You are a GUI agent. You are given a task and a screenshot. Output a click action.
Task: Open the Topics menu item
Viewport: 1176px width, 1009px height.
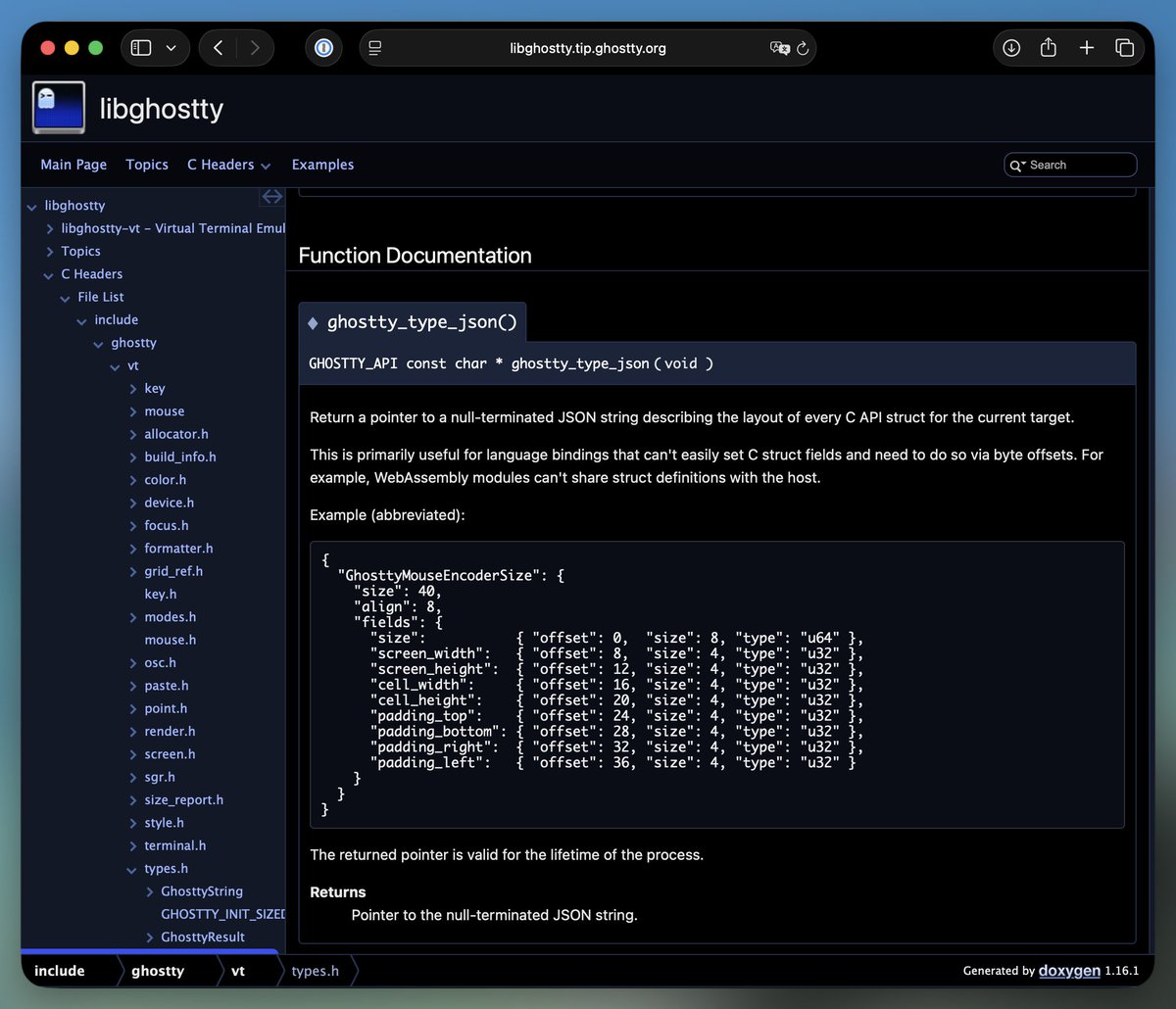pos(147,165)
